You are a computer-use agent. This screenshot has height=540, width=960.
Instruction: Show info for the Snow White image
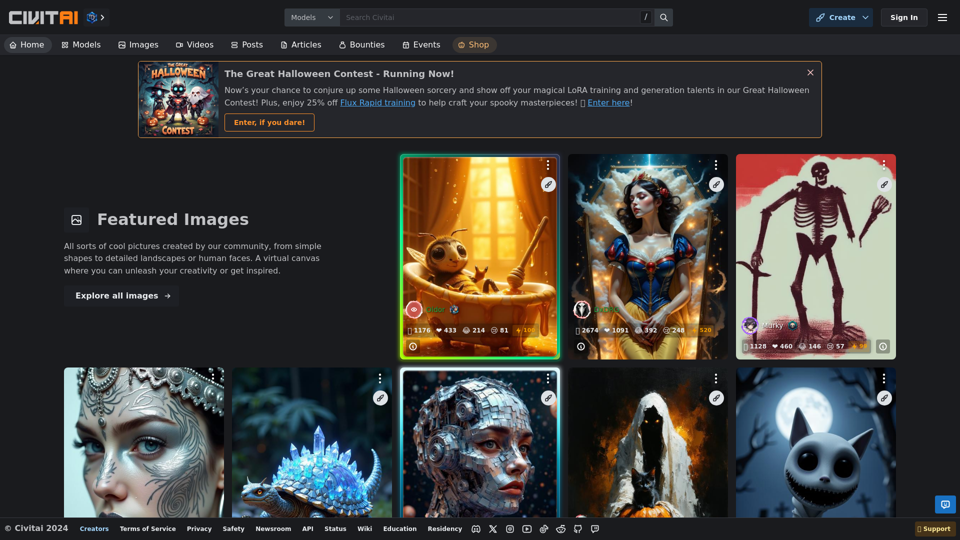tap(581, 347)
